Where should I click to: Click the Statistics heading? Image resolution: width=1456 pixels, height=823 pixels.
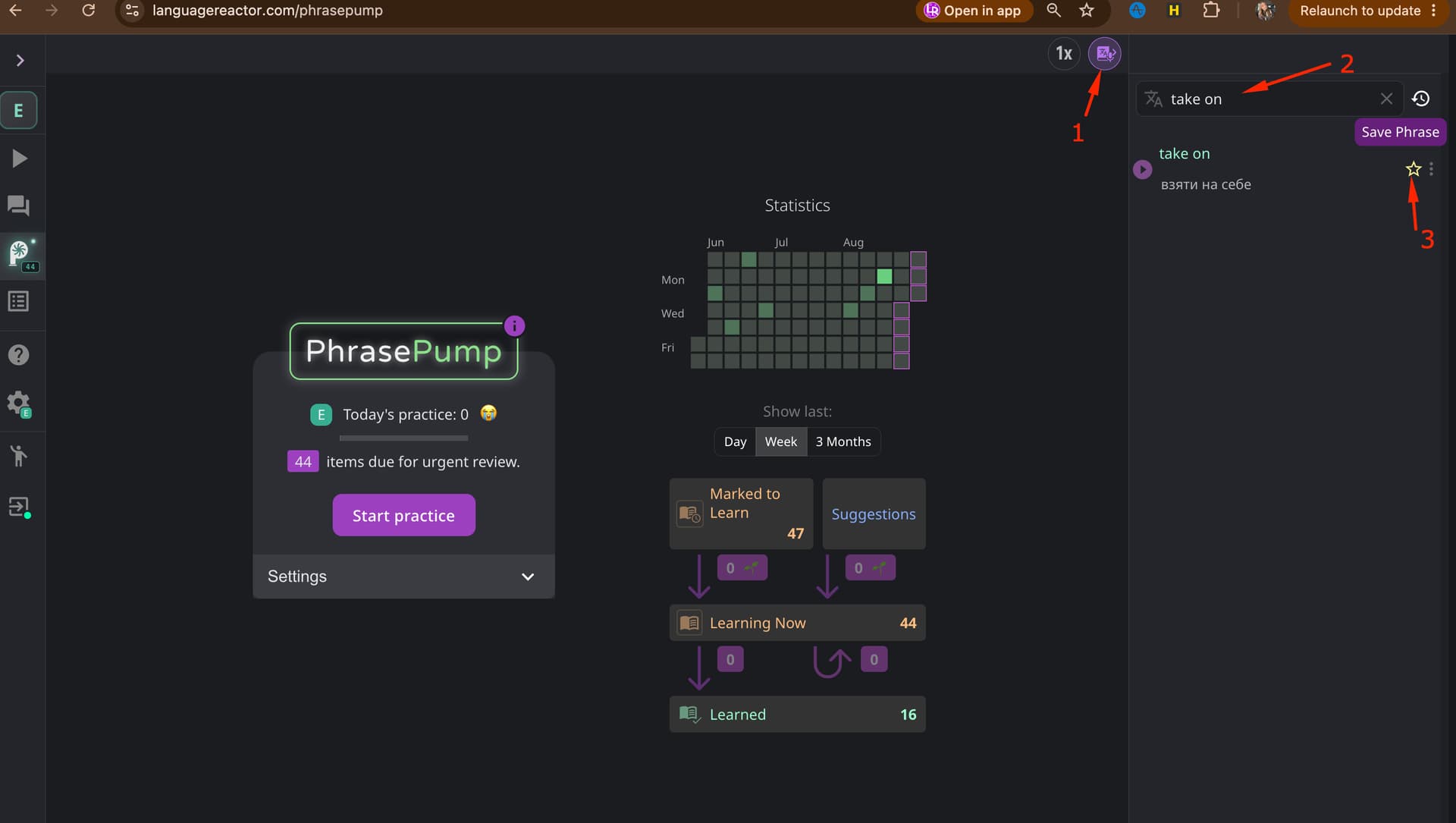pos(797,206)
